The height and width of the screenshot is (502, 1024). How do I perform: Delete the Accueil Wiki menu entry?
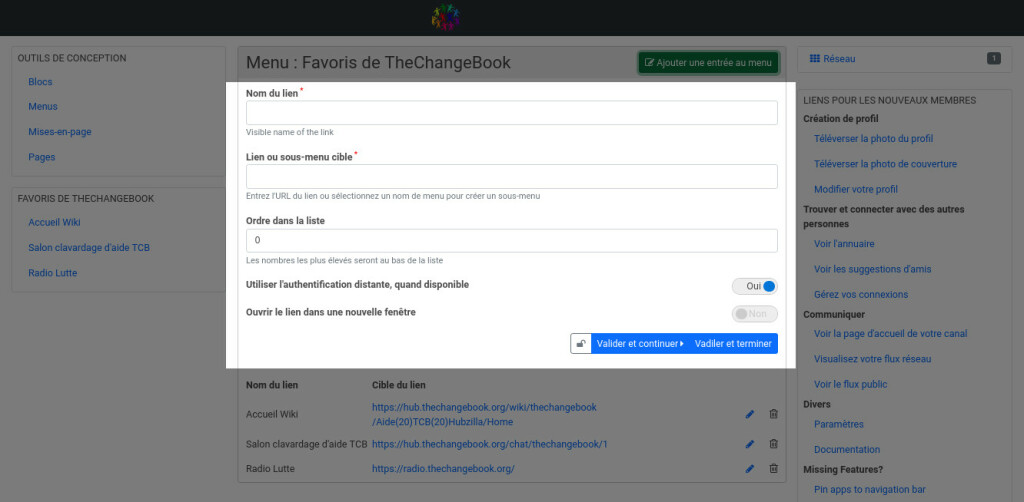773,414
